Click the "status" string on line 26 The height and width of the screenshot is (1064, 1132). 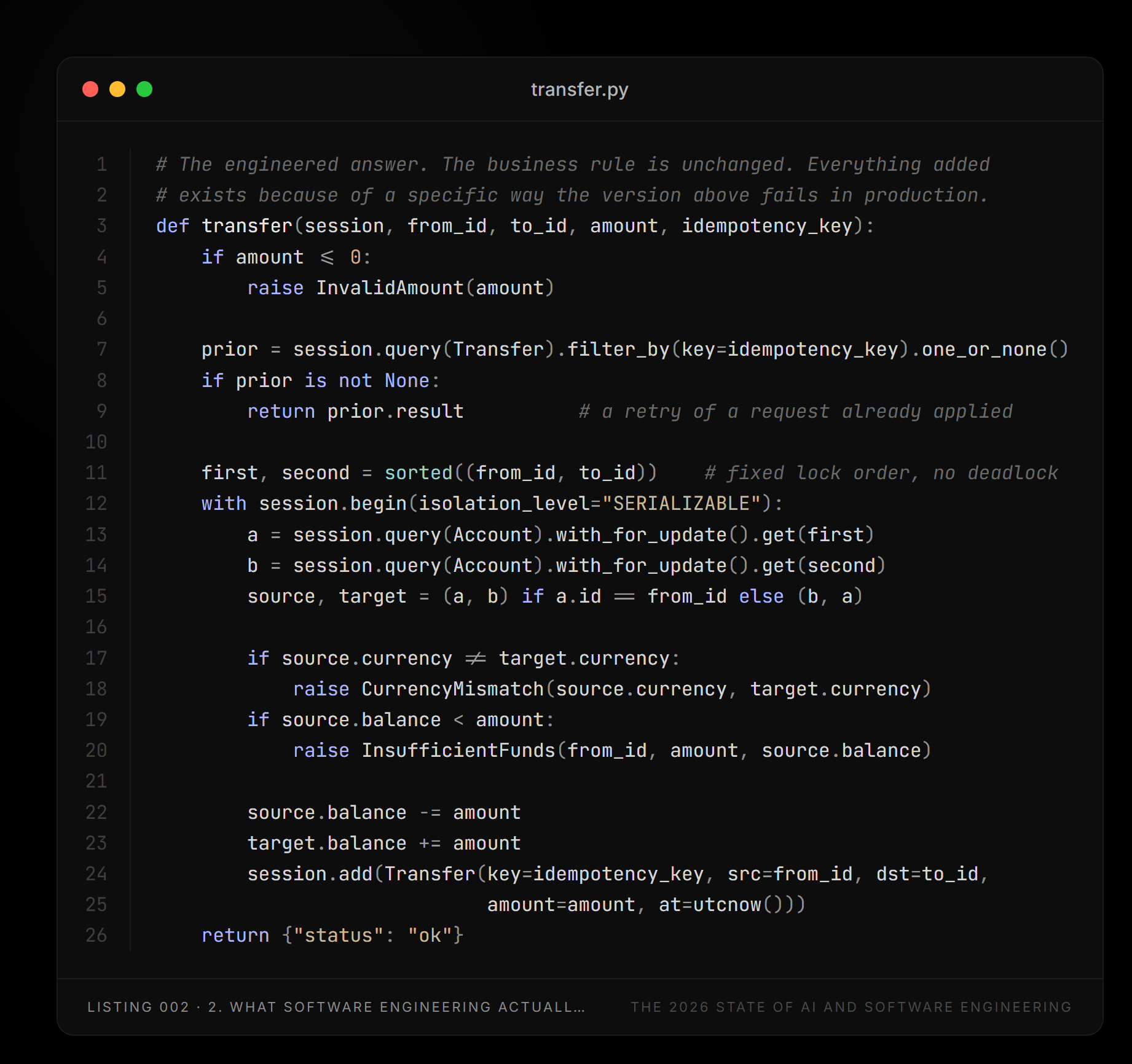click(339, 936)
